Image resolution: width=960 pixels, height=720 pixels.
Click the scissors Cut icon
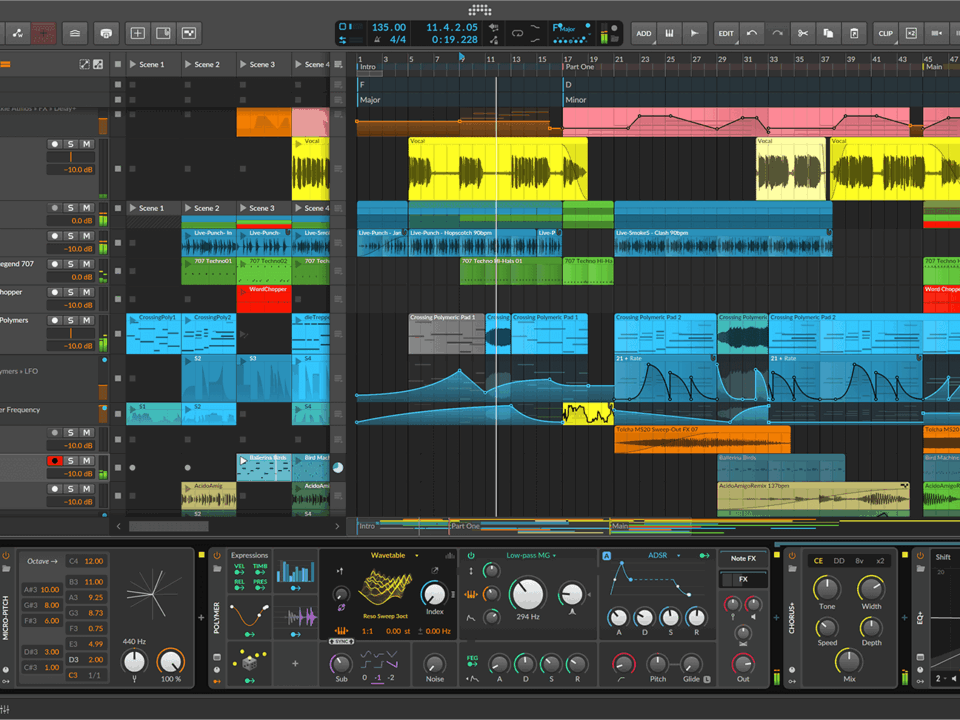pyautogui.click(x=802, y=33)
